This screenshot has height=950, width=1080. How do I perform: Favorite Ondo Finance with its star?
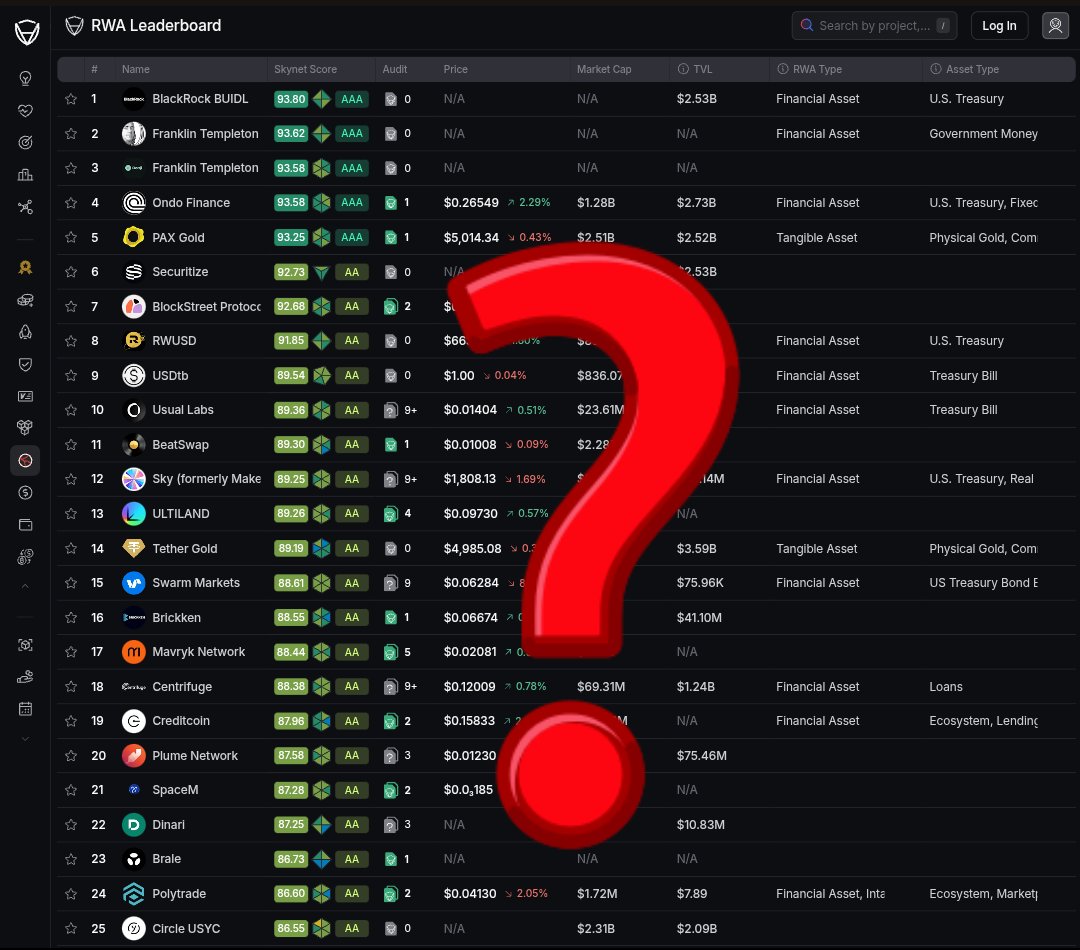[71, 203]
